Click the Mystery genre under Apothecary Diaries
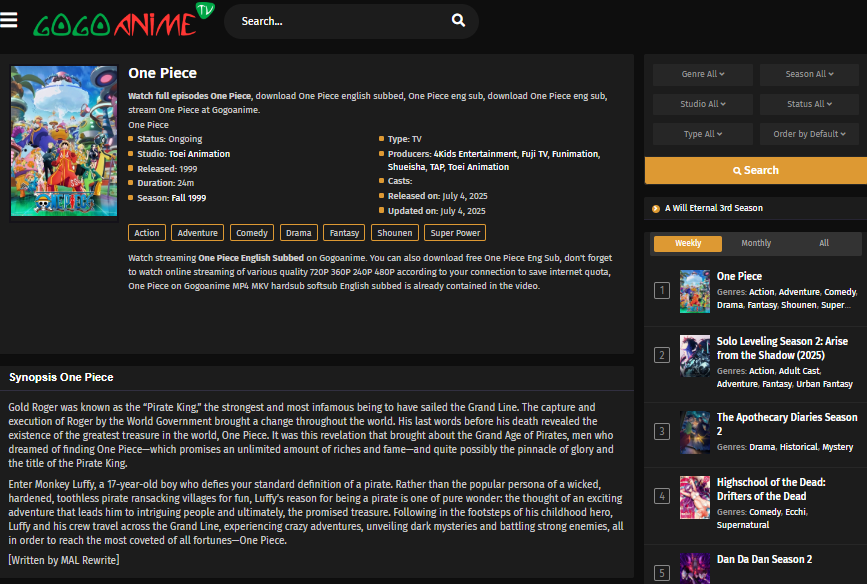This screenshot has width=867, height=584. click(x=838, y=447)
